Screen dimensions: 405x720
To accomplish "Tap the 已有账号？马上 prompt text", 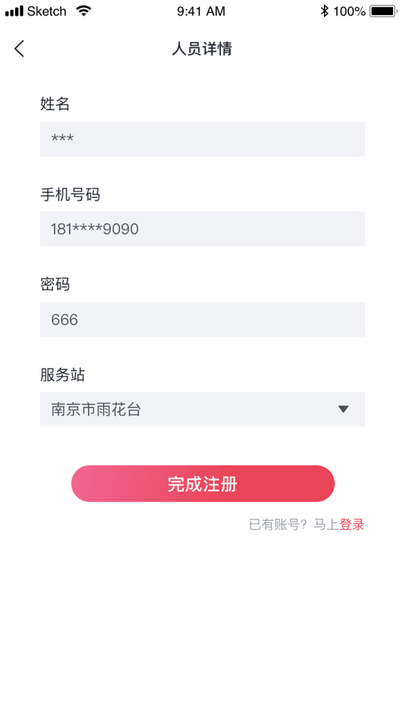I will point(294,524).
